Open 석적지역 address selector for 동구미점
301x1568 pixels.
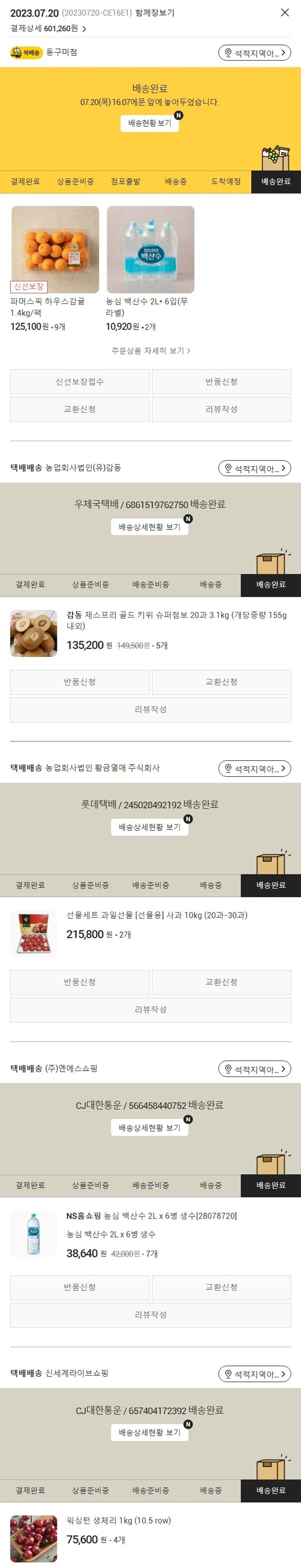coord(255,53)
